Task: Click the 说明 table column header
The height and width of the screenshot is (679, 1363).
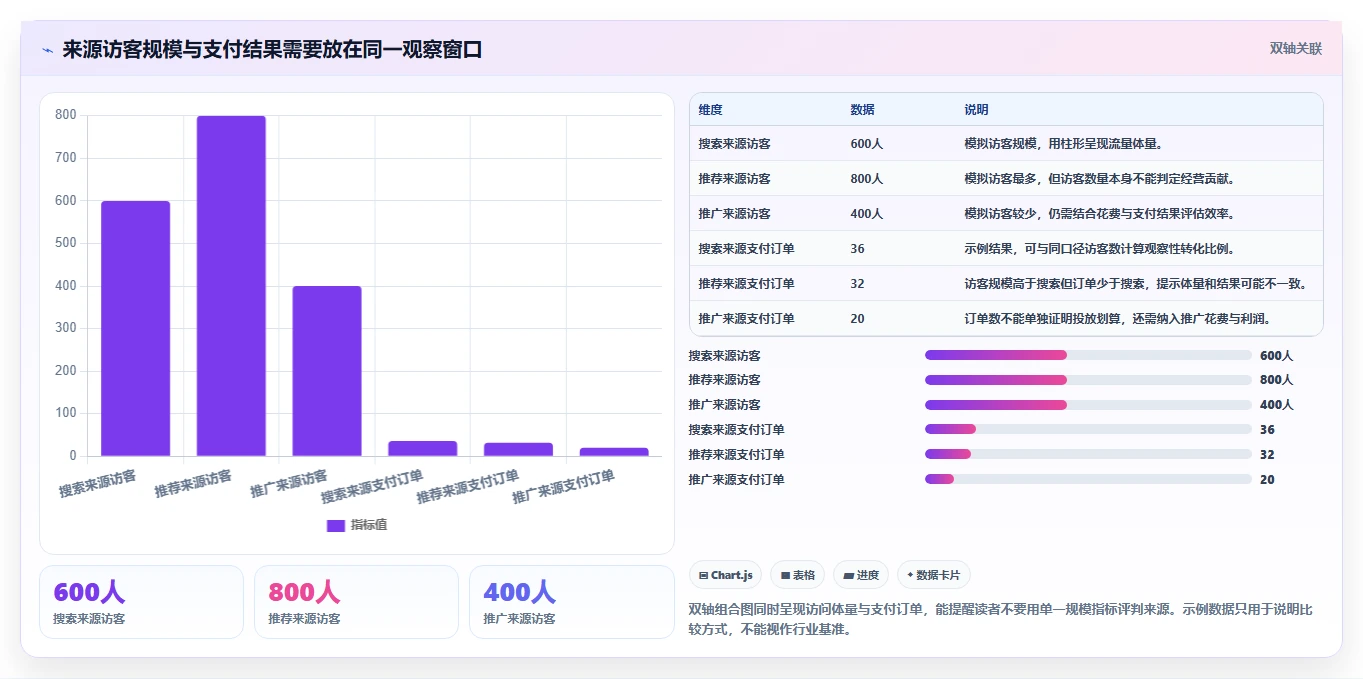Action: click(x=976, y=109)
